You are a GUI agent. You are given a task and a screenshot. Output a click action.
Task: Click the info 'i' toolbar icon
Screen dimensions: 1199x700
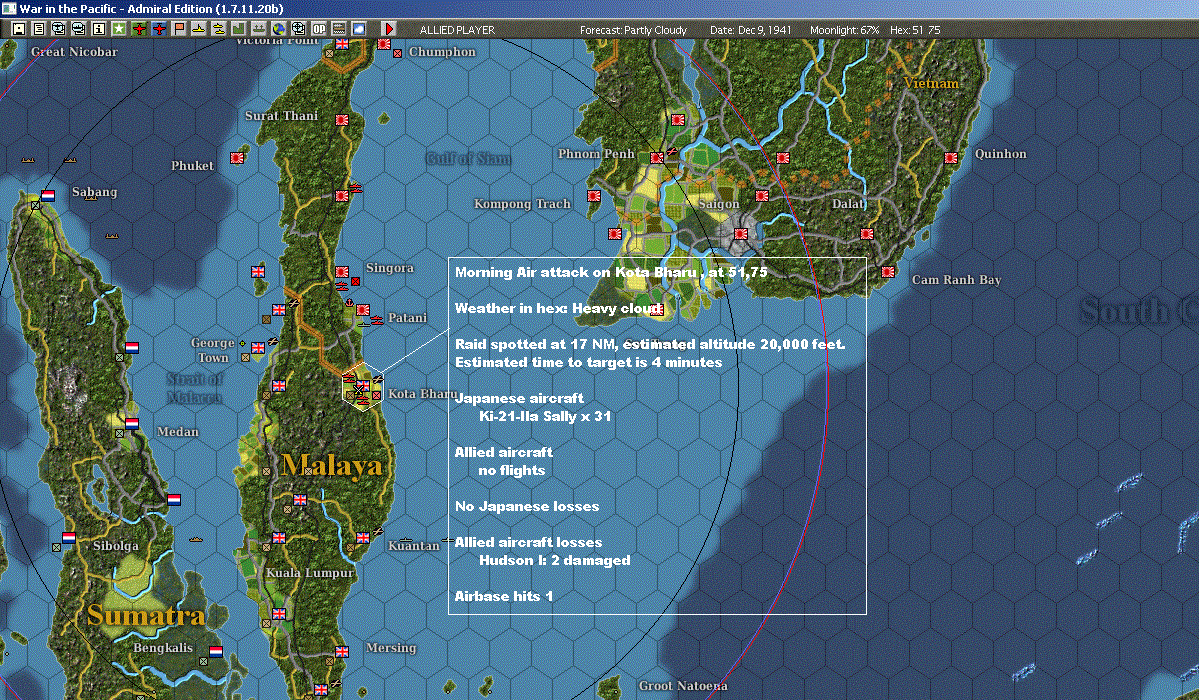tap(99, 29)
